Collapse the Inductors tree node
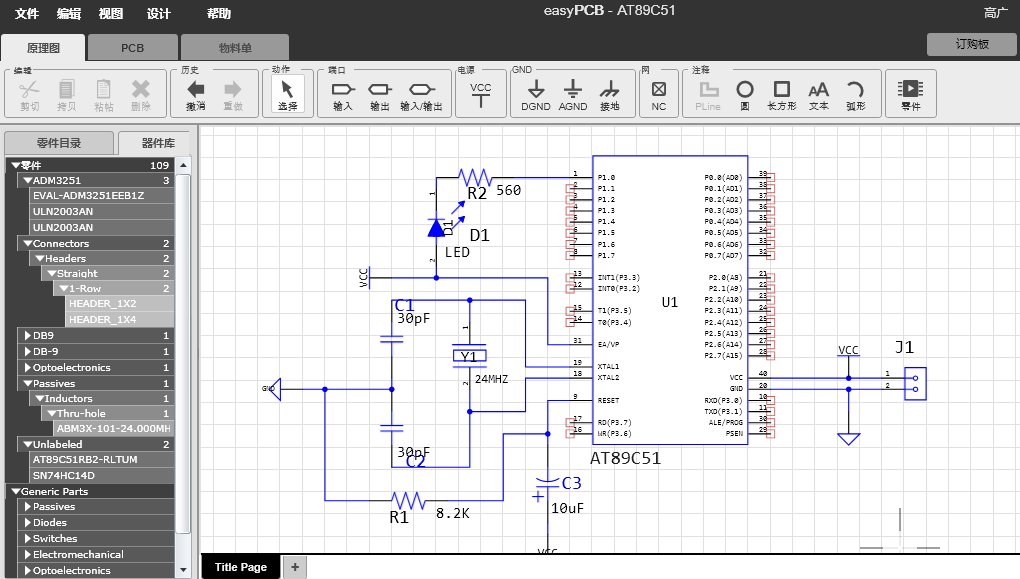Screen dimensions: 1020x579 (x=40, y=398)
